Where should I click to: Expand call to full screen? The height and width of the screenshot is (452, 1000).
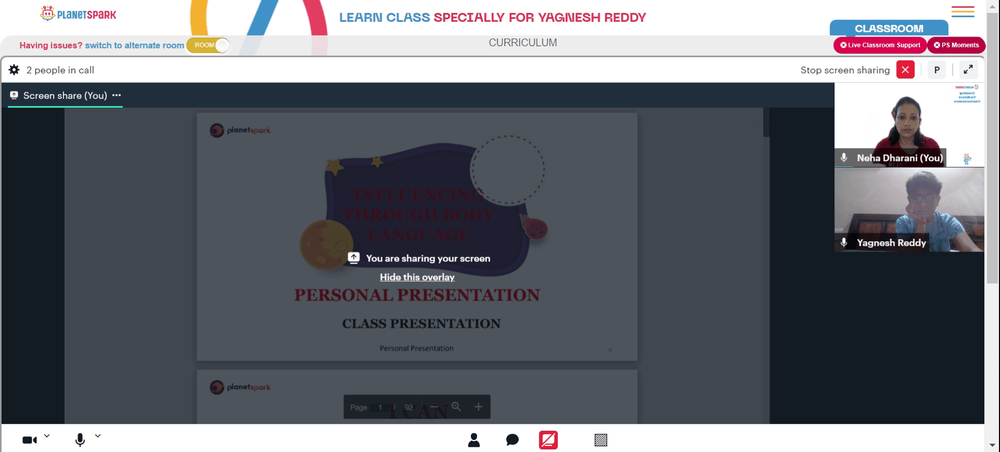pos(968,69)
